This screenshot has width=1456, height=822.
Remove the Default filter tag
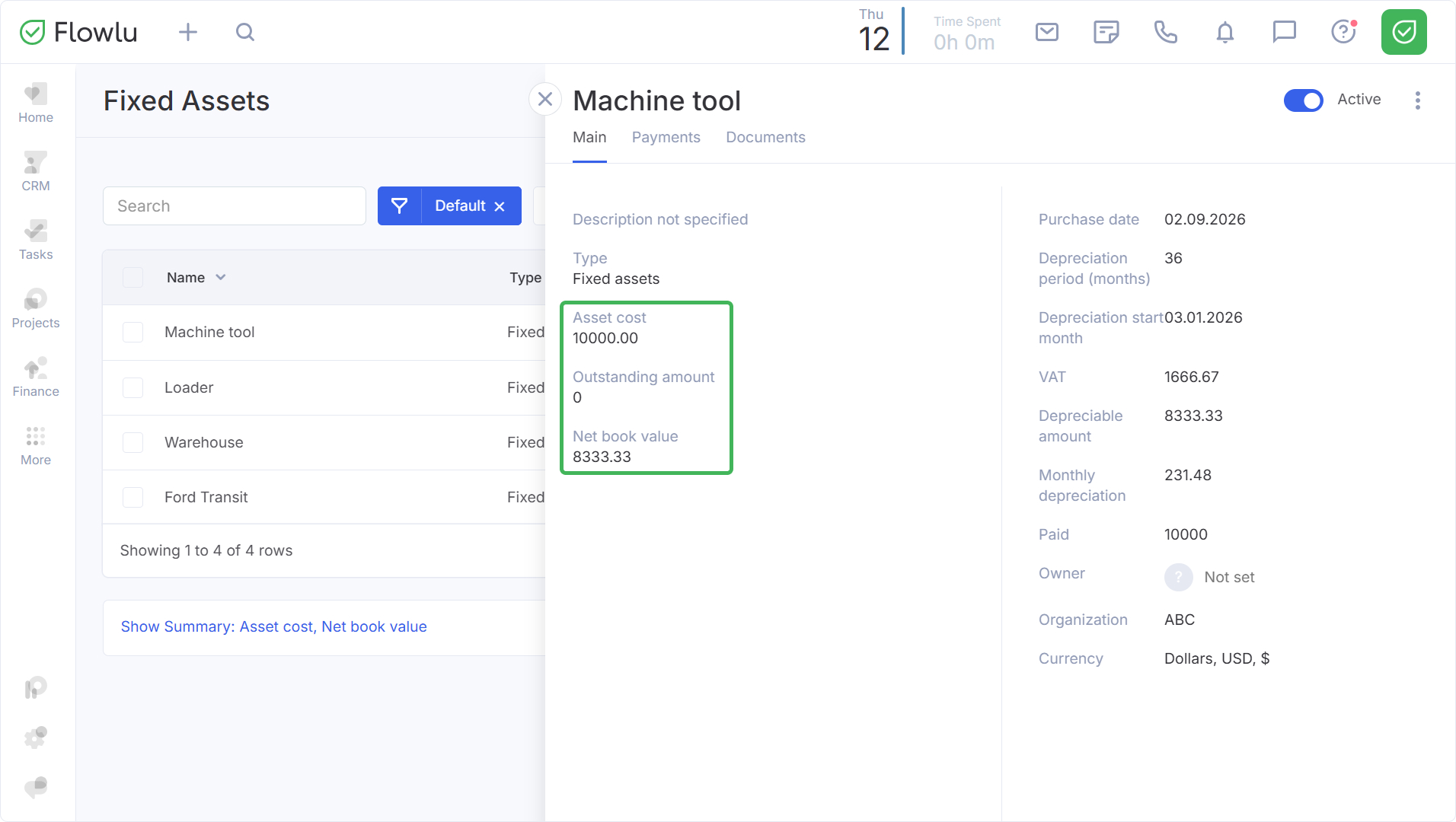click(x=500, y=207)
